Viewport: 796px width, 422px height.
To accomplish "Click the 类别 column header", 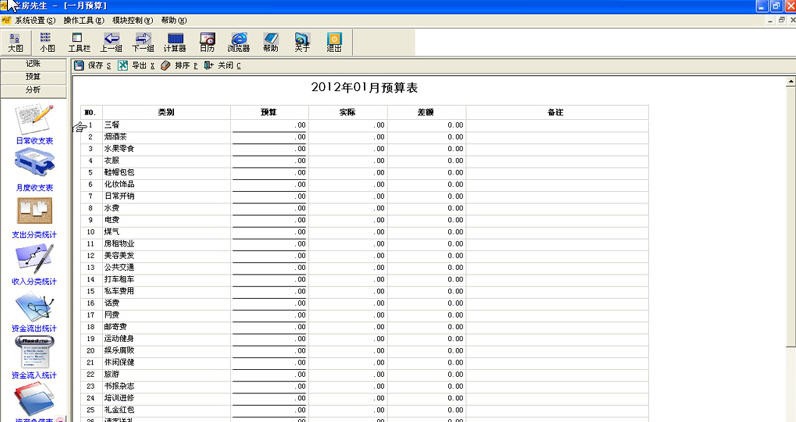I will pos(167,112).
